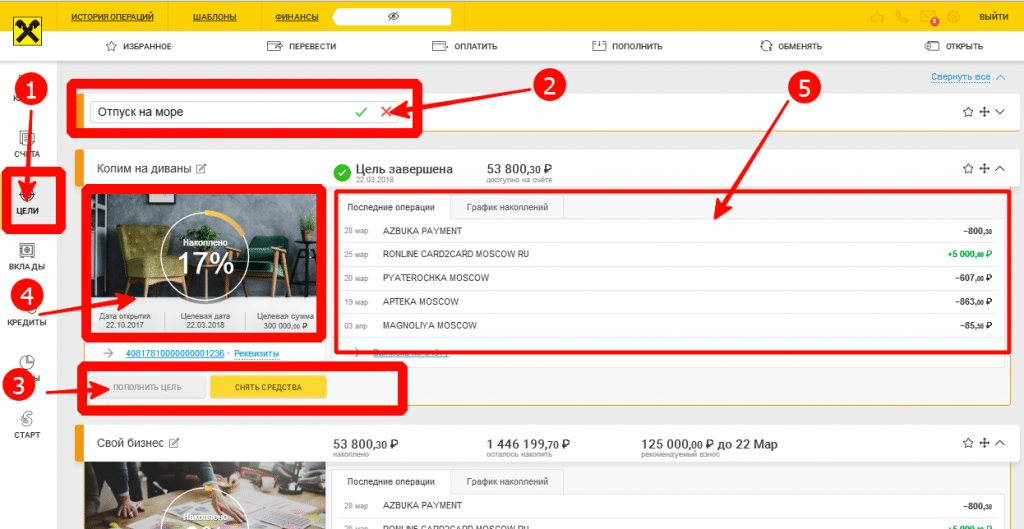
Task: Open the Старт section in sidebar
Action: click(27, 423)
